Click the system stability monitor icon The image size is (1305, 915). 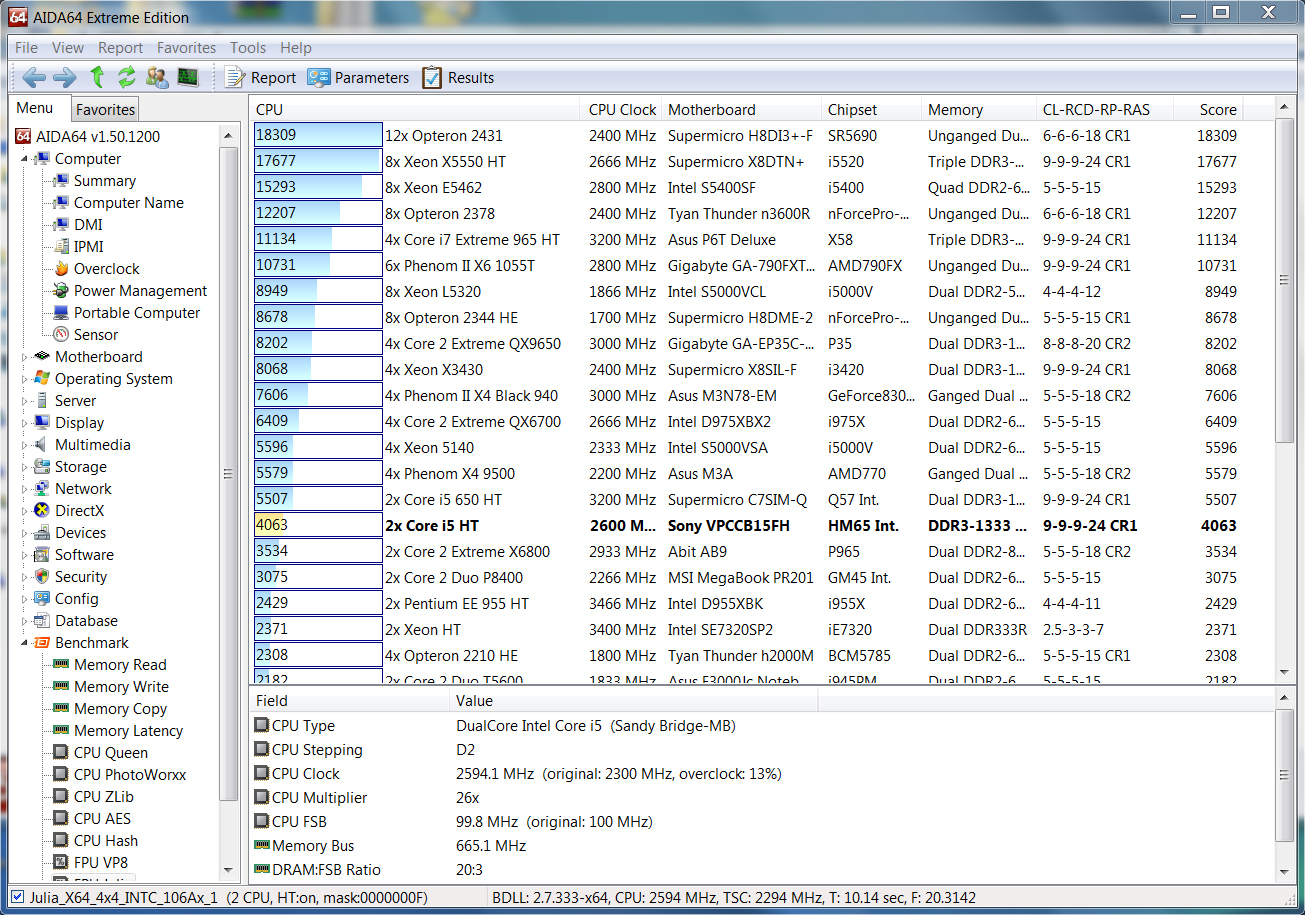click(x=187, y=77)
